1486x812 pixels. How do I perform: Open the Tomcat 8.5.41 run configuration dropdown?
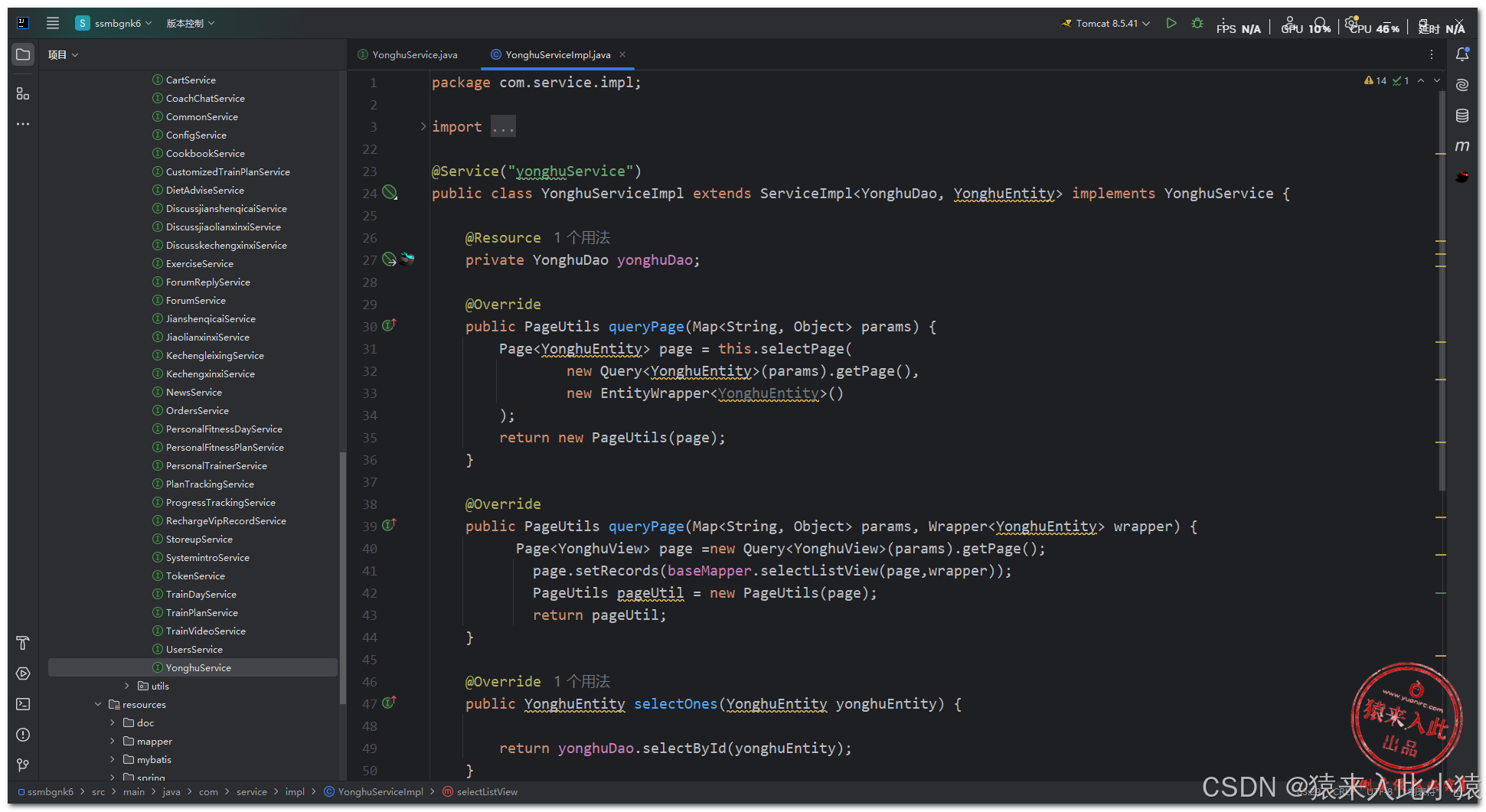click(1106, 23)
